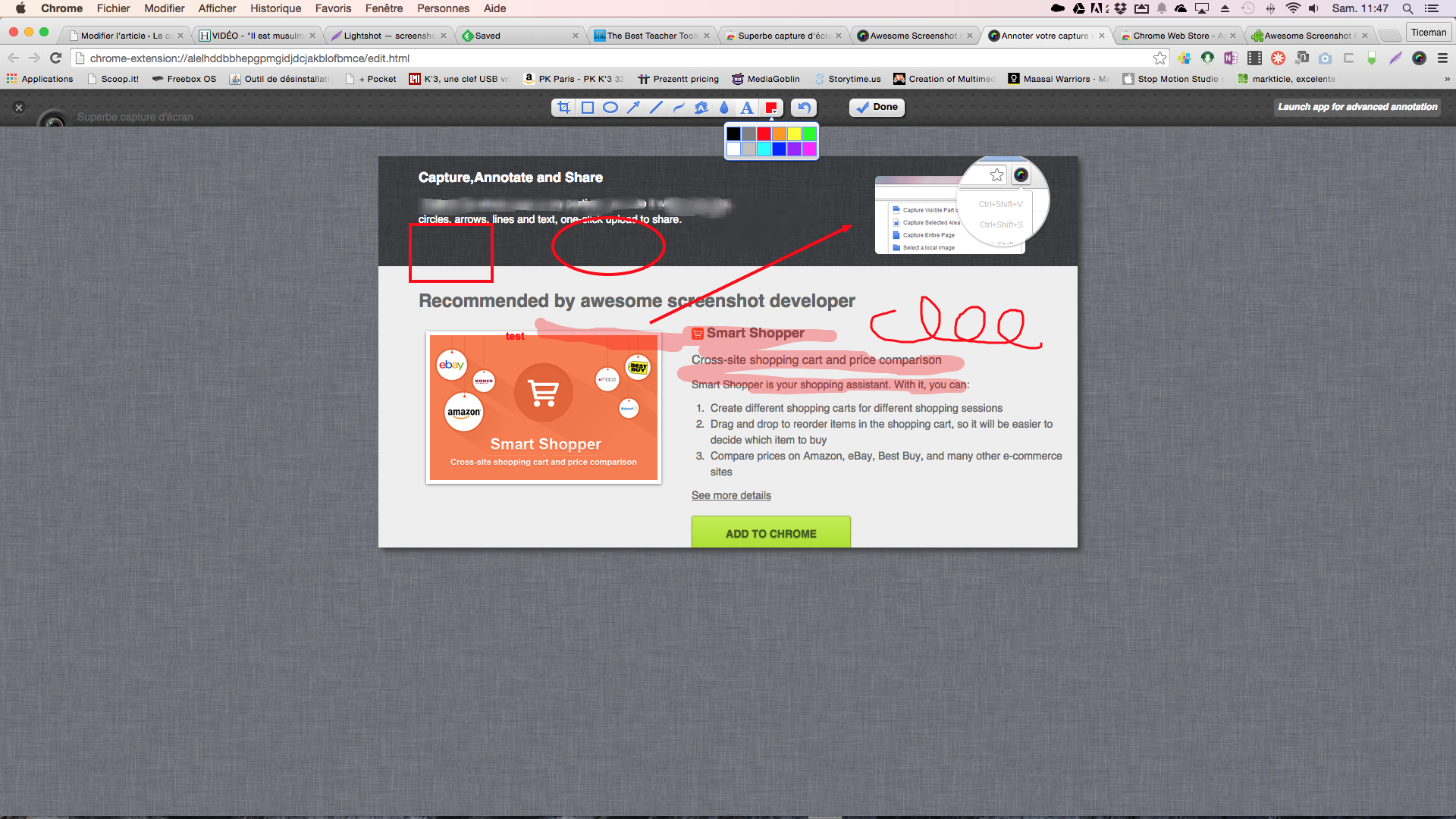The height and width of the screenshot is (819, 1456).
Task: Click the Smart Shopper promo thumbnail
Action: (544, 407)
